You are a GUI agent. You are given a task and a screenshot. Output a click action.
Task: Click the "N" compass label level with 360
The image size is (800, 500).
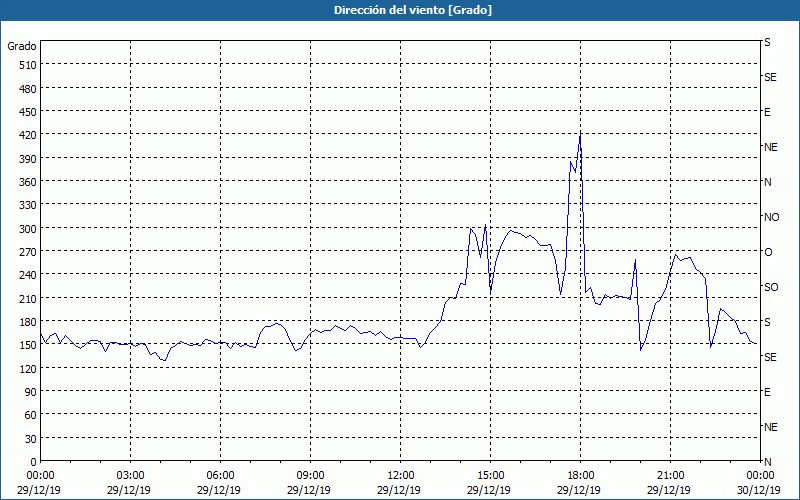click(x=767, y=182)
